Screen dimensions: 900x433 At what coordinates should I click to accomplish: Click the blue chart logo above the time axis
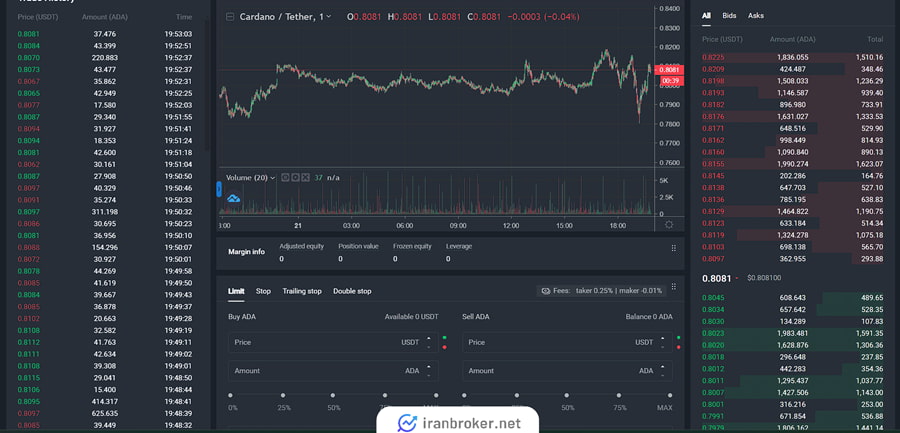pyautogui.click(x=234, y=199)
